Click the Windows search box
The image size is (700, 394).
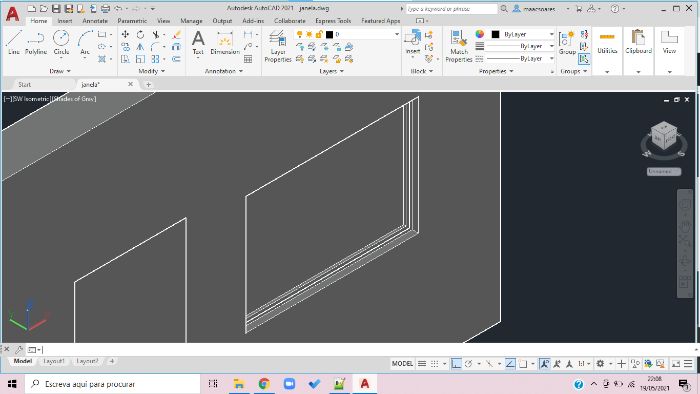(x=112, y=384)
